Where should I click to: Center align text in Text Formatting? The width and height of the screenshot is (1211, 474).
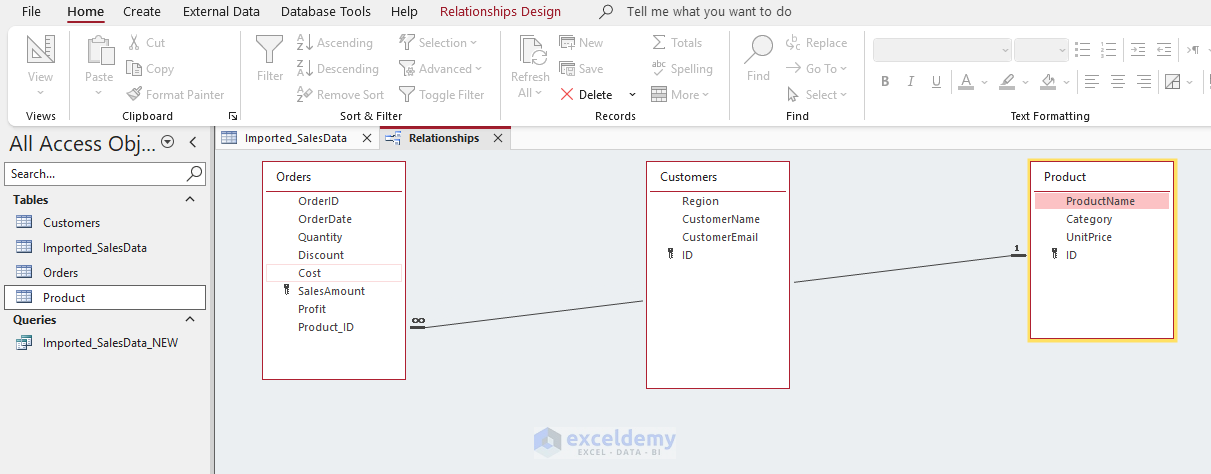tap(1118, 82)
